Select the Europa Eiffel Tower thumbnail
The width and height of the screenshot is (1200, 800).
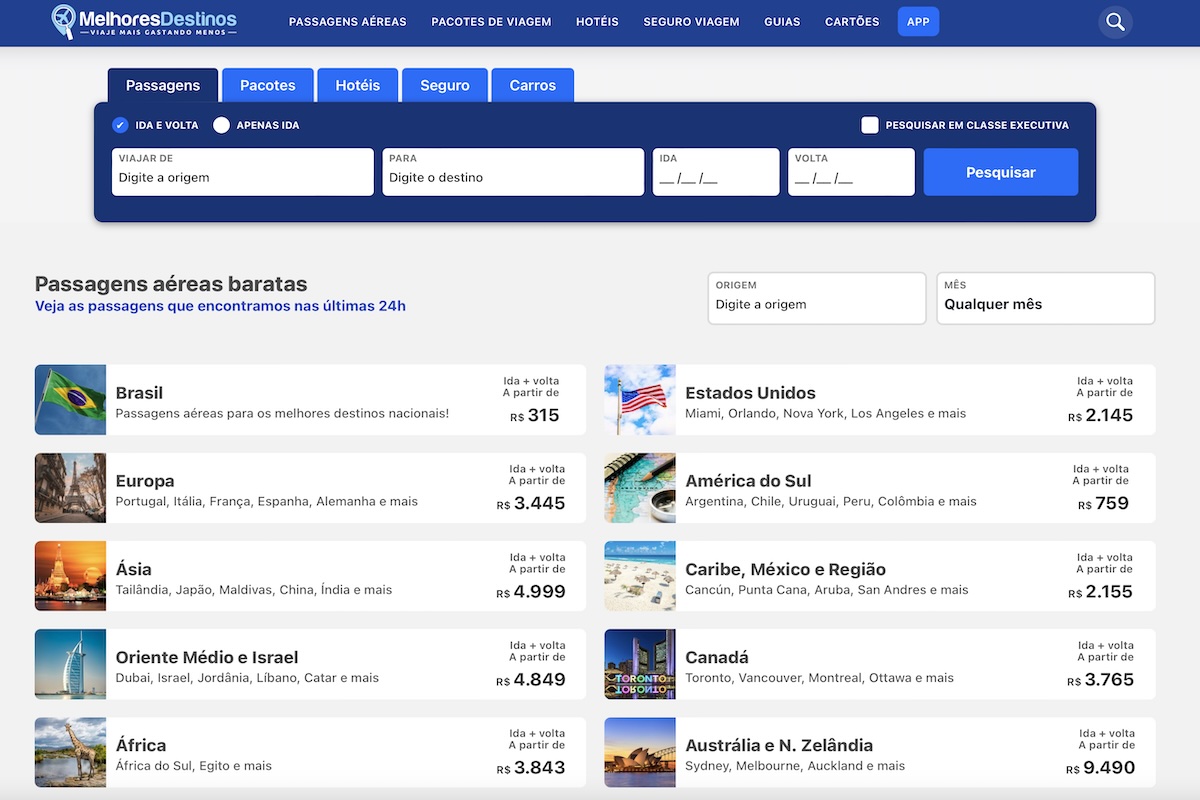click(x=70, y=487)
